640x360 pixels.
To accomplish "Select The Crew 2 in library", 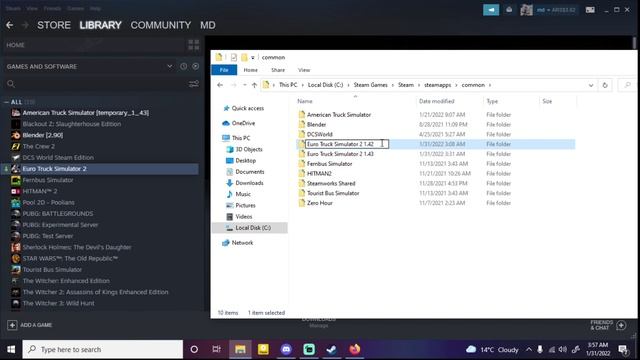I will (39, 146).
